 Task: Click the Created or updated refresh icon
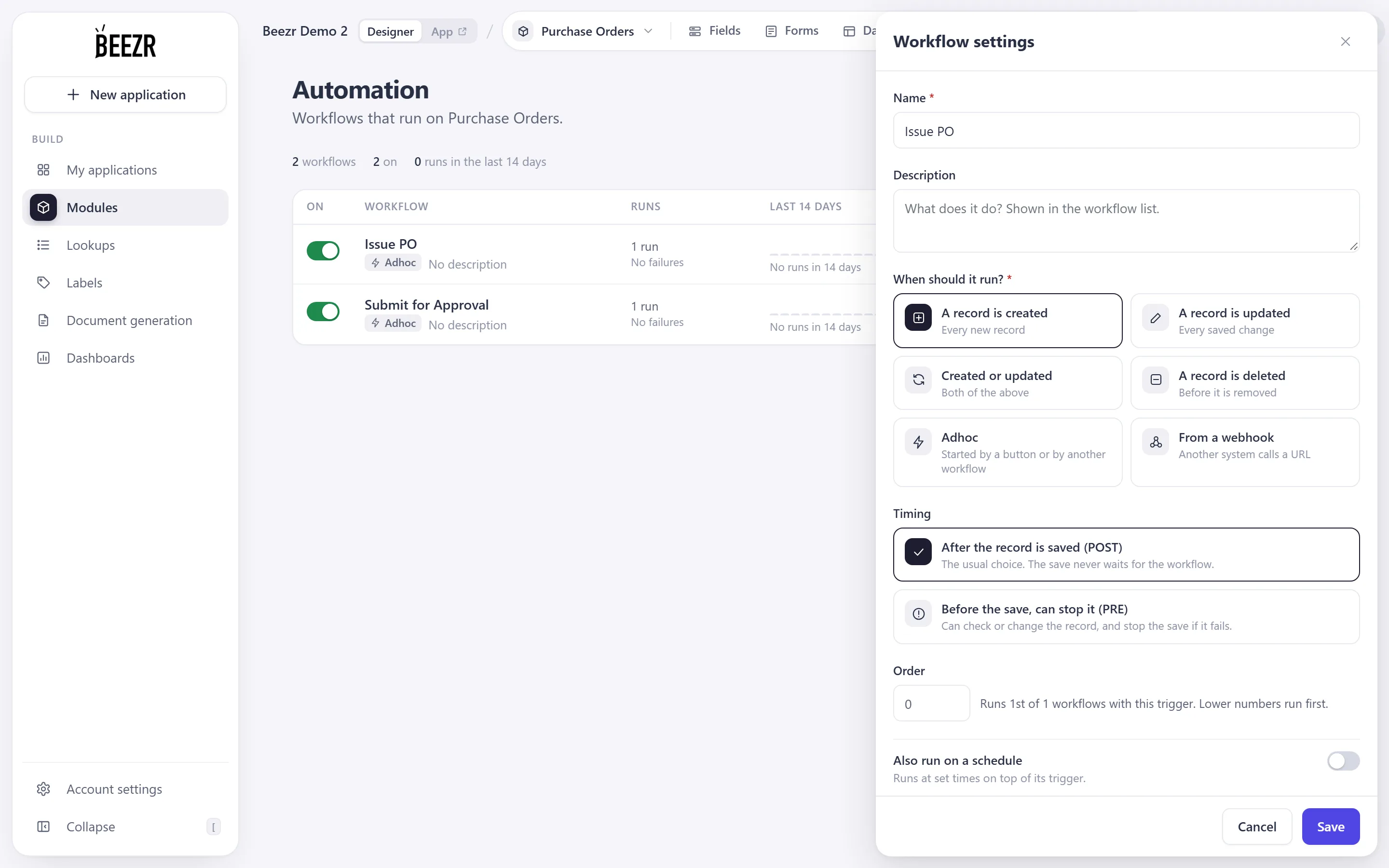(x=918, y=380)
